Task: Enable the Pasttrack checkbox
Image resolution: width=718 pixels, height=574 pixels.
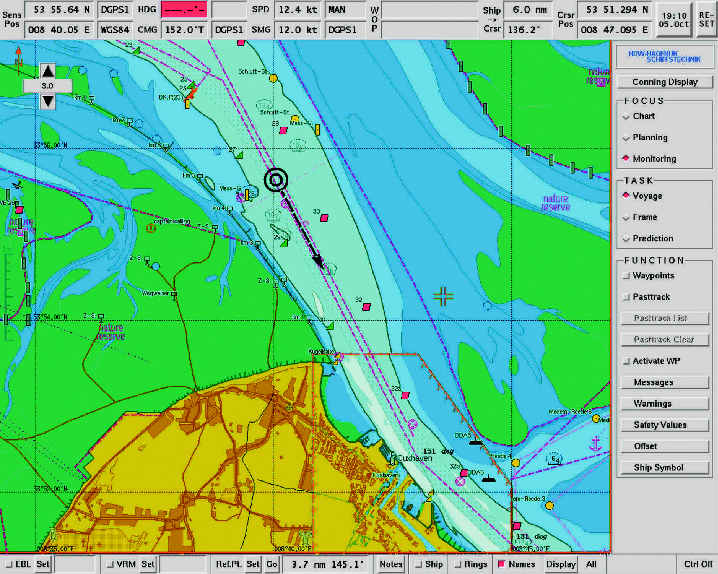Action: 626,297
